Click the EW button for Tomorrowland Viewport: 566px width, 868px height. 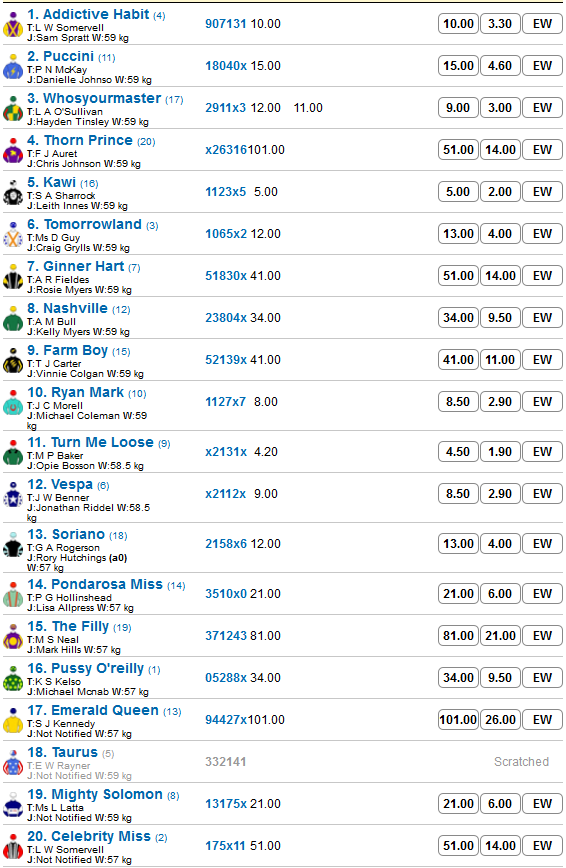pyautogui.click(x=542, y=234)
